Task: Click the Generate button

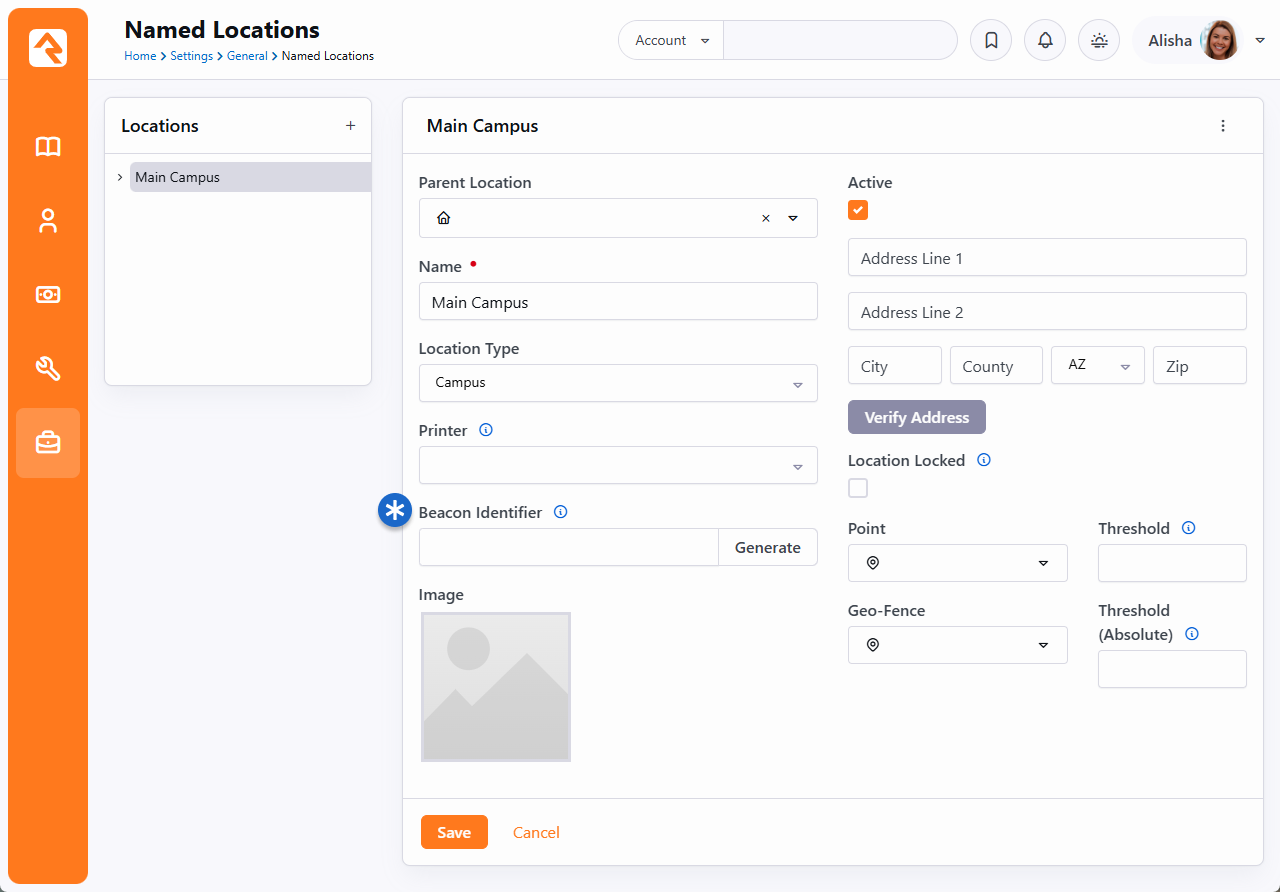Action: tap(767, 547)
